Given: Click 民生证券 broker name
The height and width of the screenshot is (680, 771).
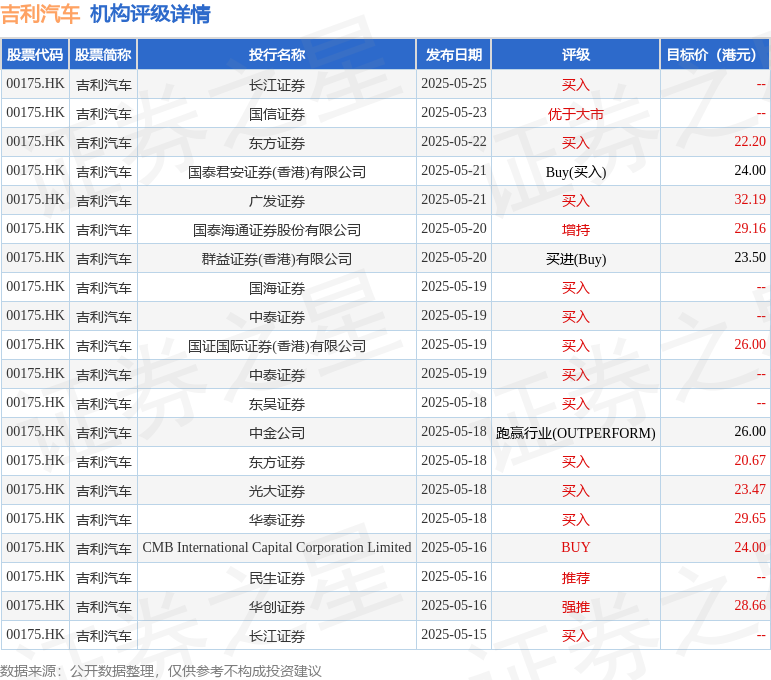Looking at the screenshot, I should click(277, 578).
